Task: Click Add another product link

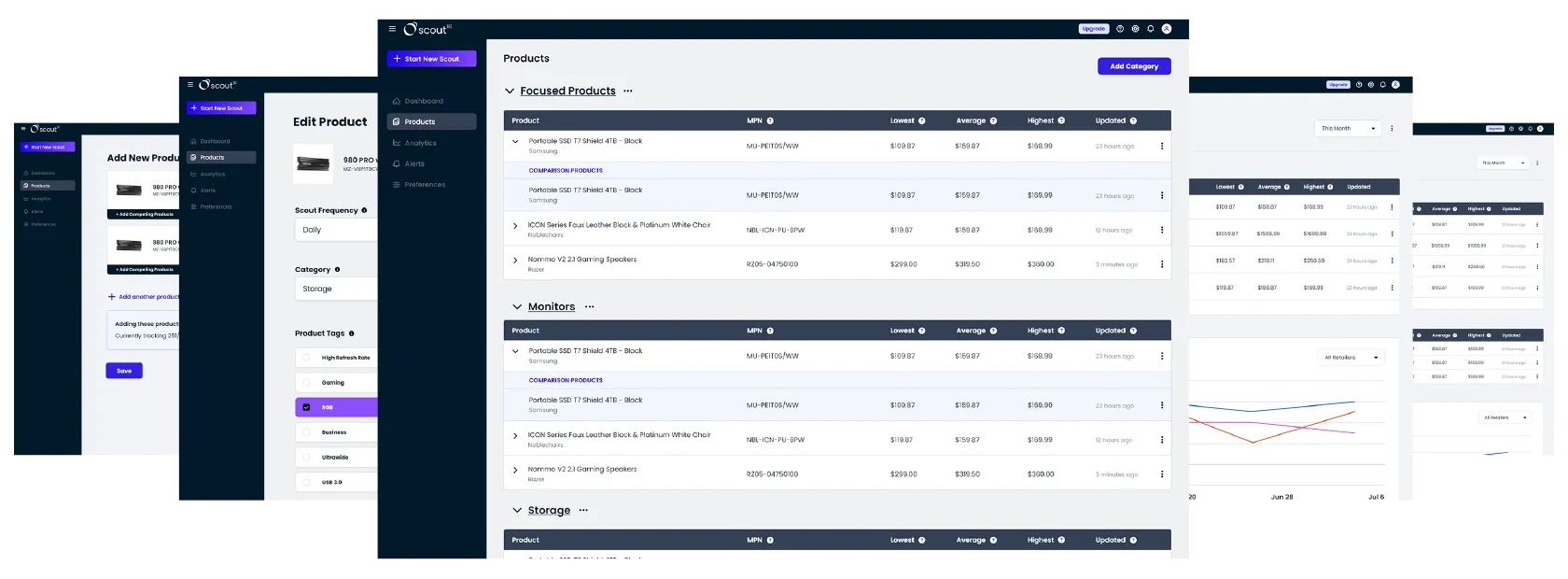Action: (144, 297)
